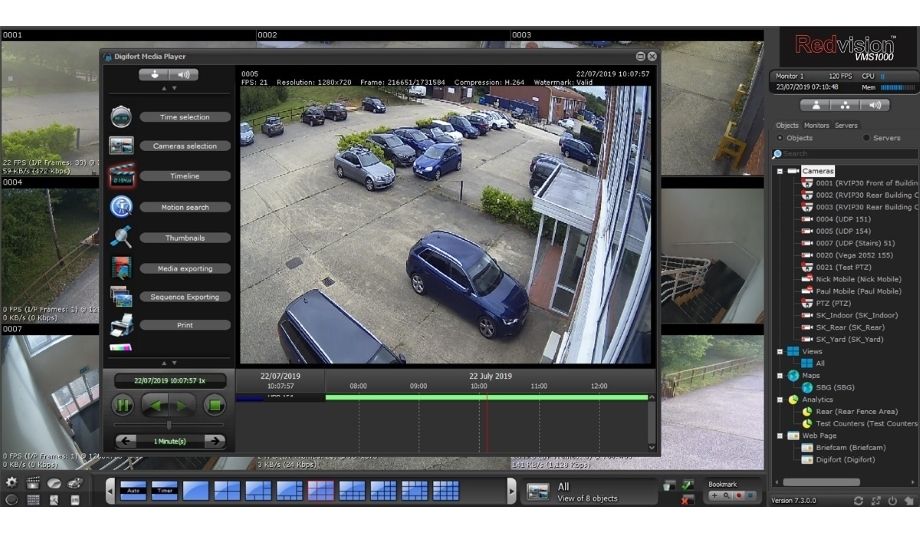The image size is (920, 533).
Task: Collapse the Web Page tree node
Action: point(780,435)
